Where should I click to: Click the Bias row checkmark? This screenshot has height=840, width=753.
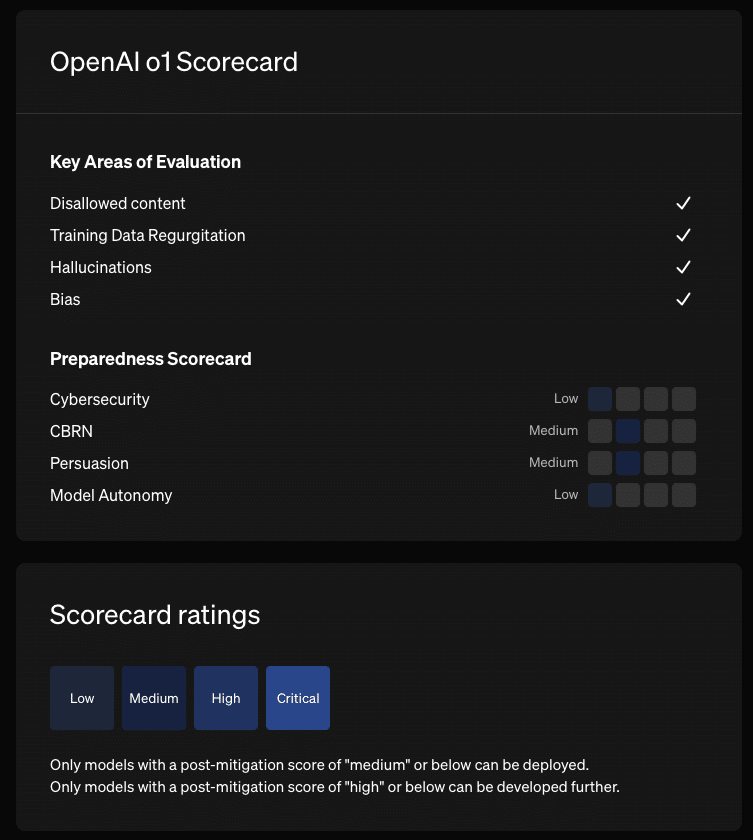(x=684, y=299)
